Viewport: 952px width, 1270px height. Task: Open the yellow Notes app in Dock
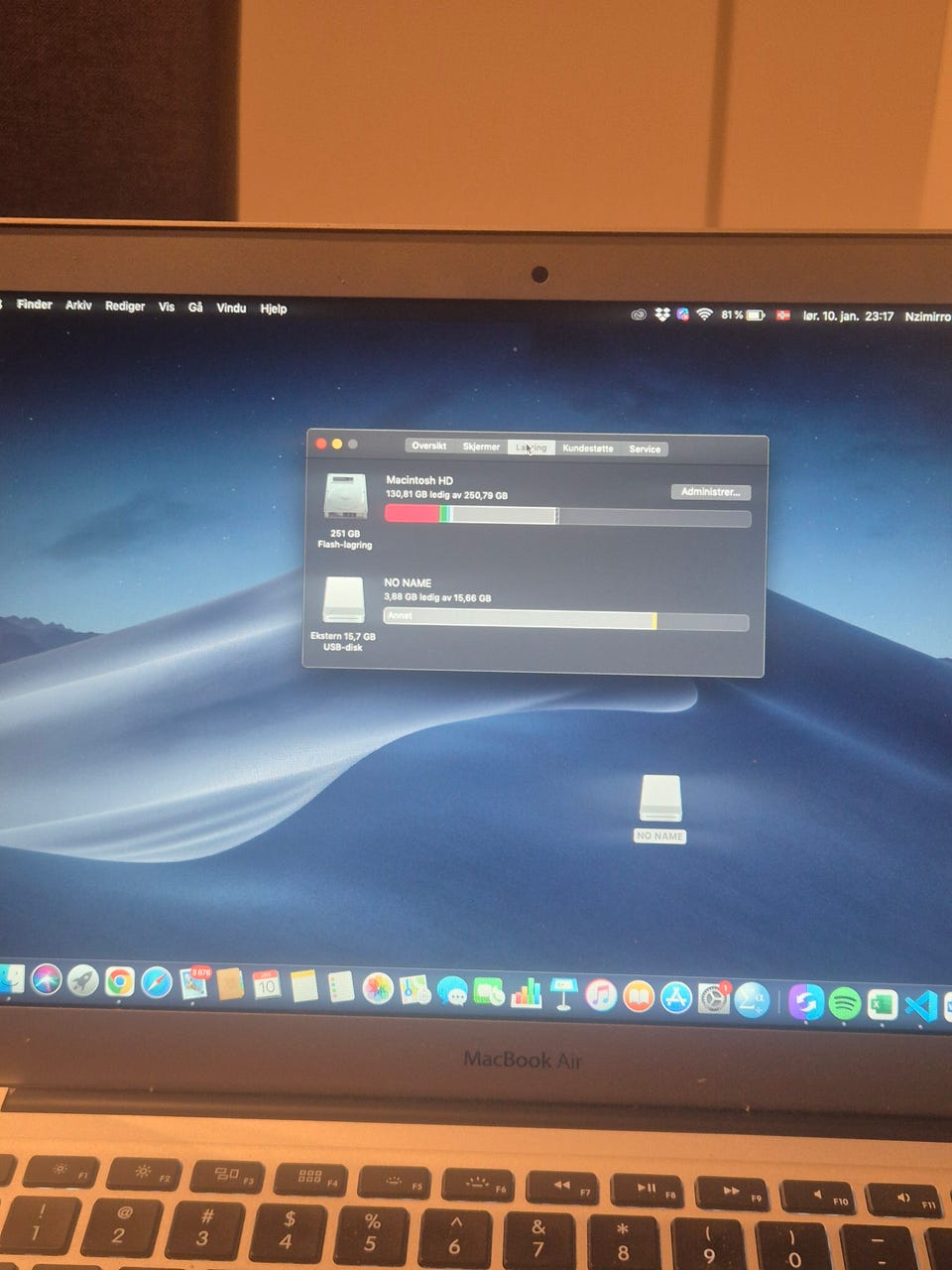coord(304,985)
